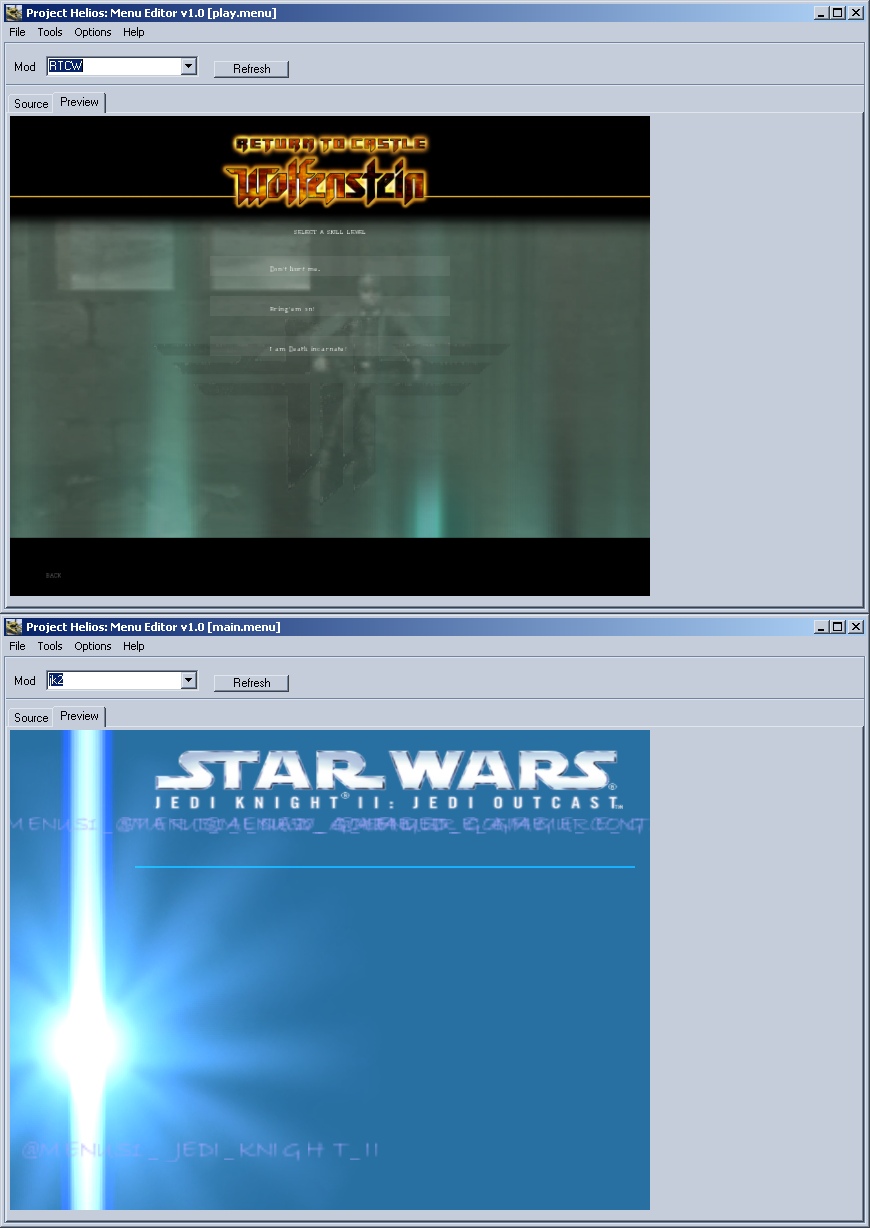The width and height of the screenshot is (870, 1228).
Task: Click BACK in the RTCW preview
Action: tap(53, 576)
